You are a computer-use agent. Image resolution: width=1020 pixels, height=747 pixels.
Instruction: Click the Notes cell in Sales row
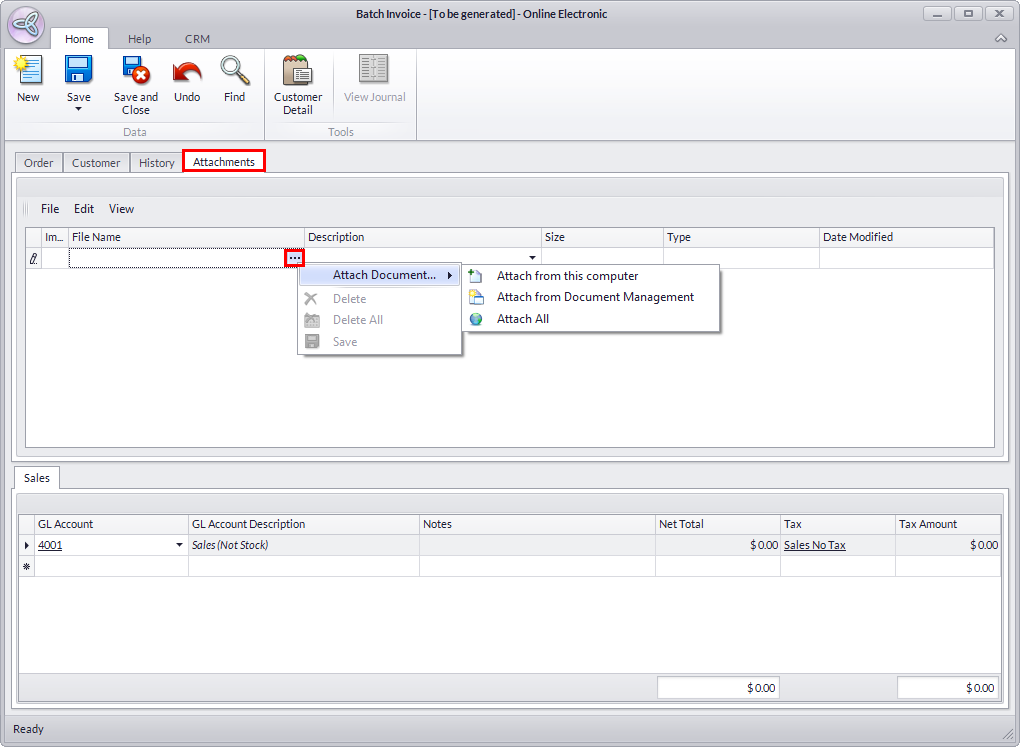click(537, 545)
